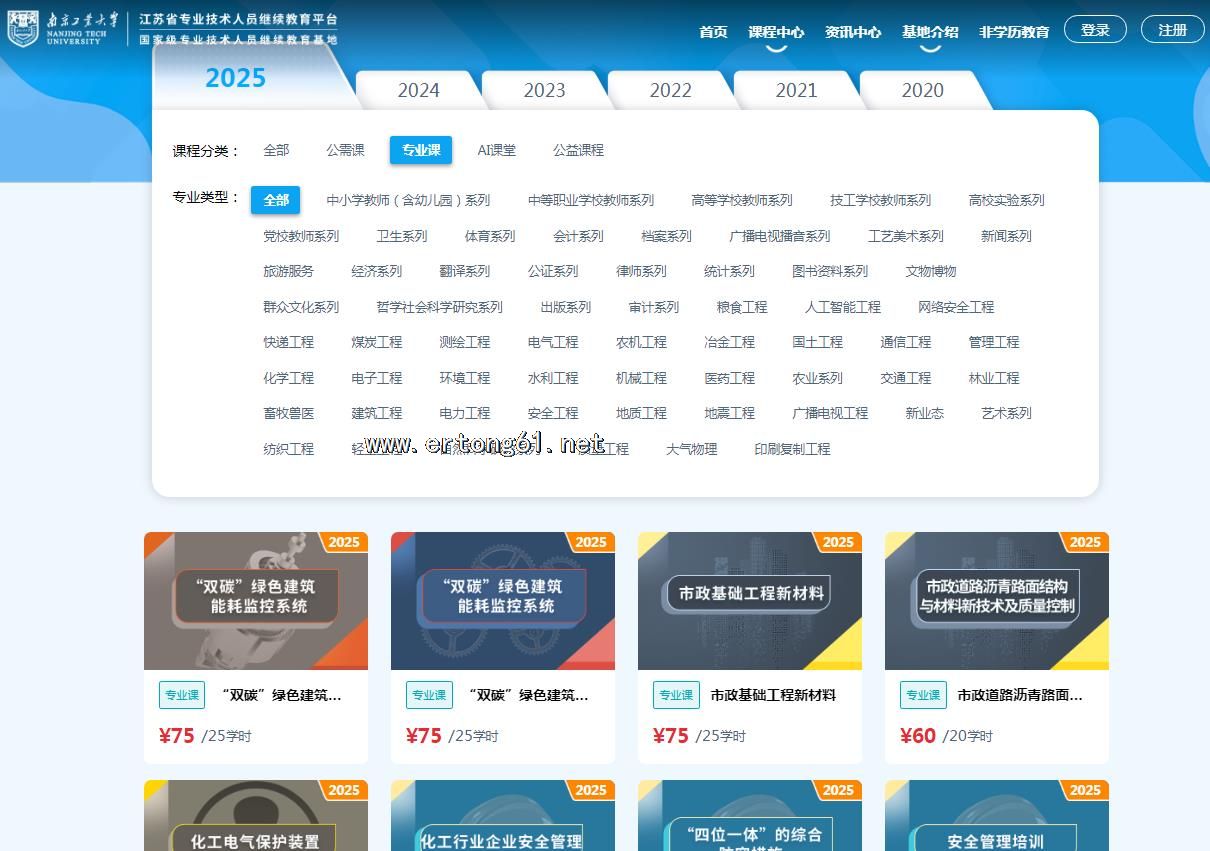This screenshot has width=1210, height=851.
Task: Go to 首页 home page
Action: (x=713, y=32)
